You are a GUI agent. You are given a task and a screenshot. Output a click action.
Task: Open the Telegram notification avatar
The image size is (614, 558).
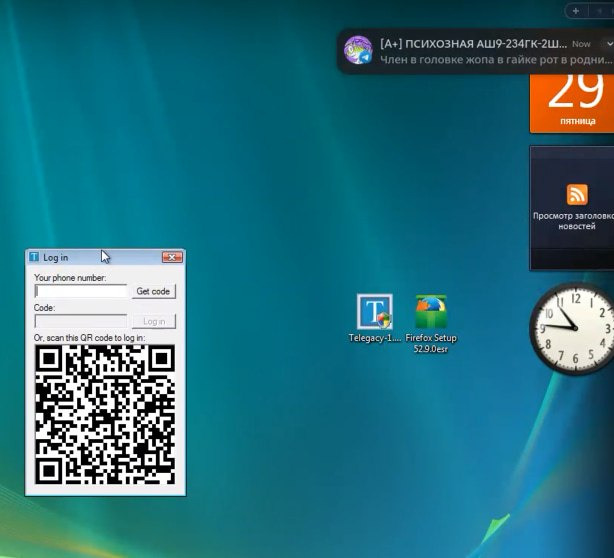(358, 50)
